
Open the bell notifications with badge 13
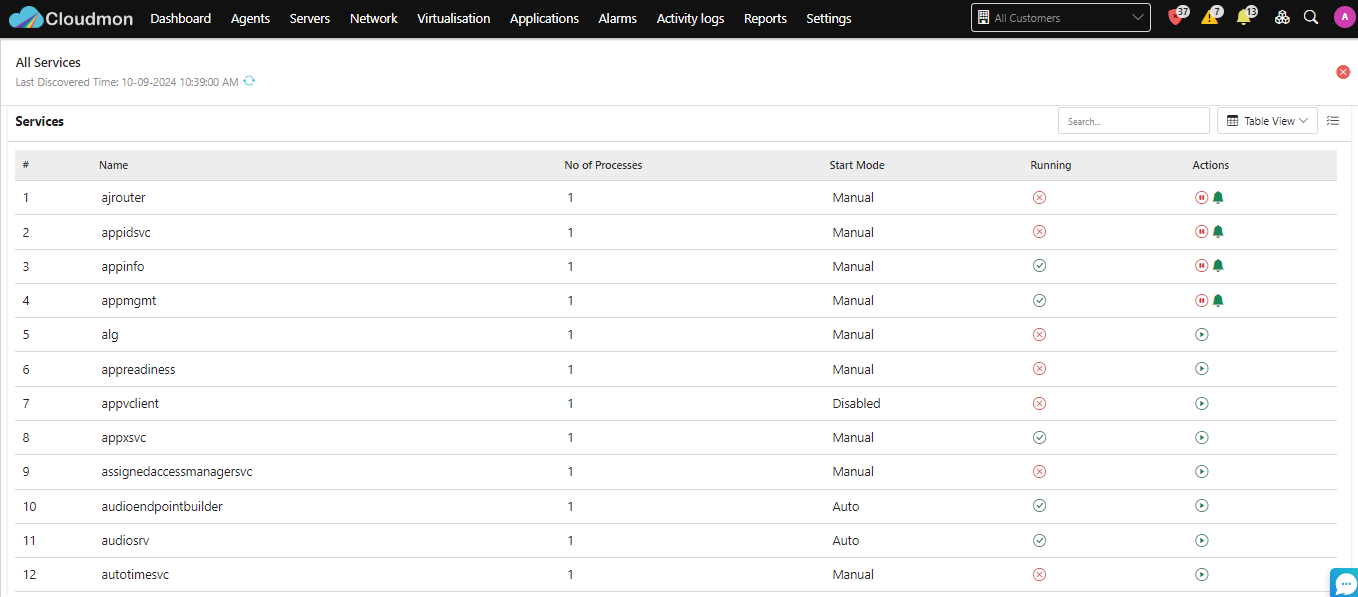click(x=1244, y=18)
